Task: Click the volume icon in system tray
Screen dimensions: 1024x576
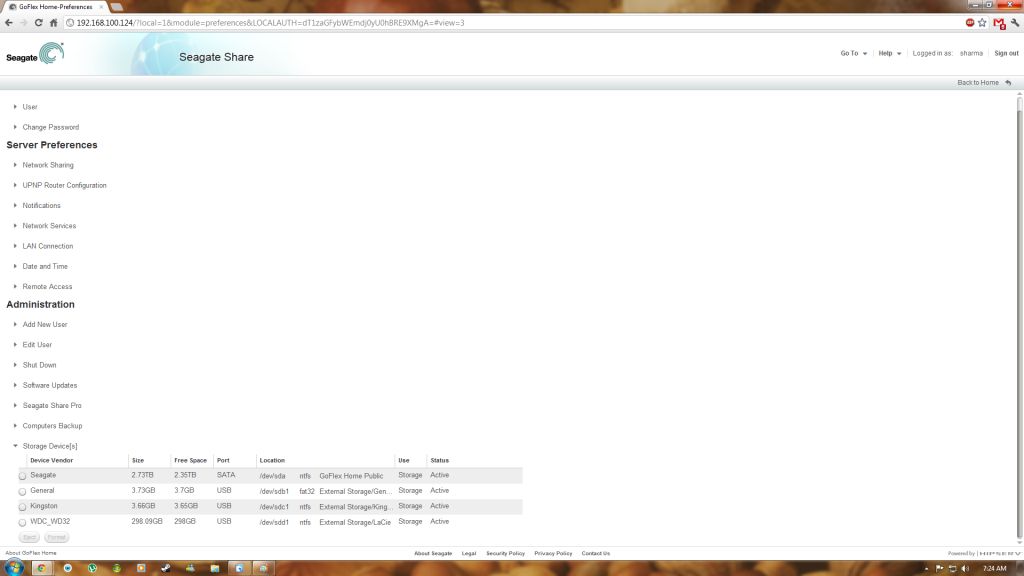Action: click(965, 569)
